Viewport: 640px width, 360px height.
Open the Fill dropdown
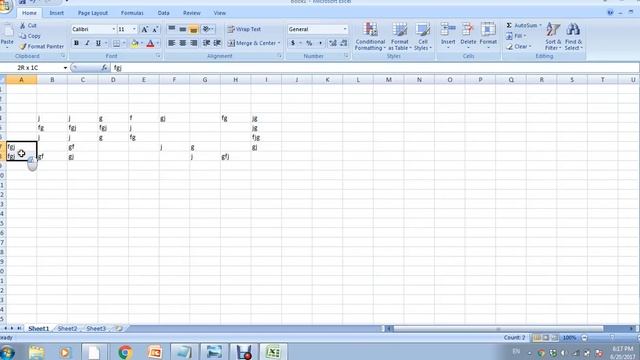[516, 36]
